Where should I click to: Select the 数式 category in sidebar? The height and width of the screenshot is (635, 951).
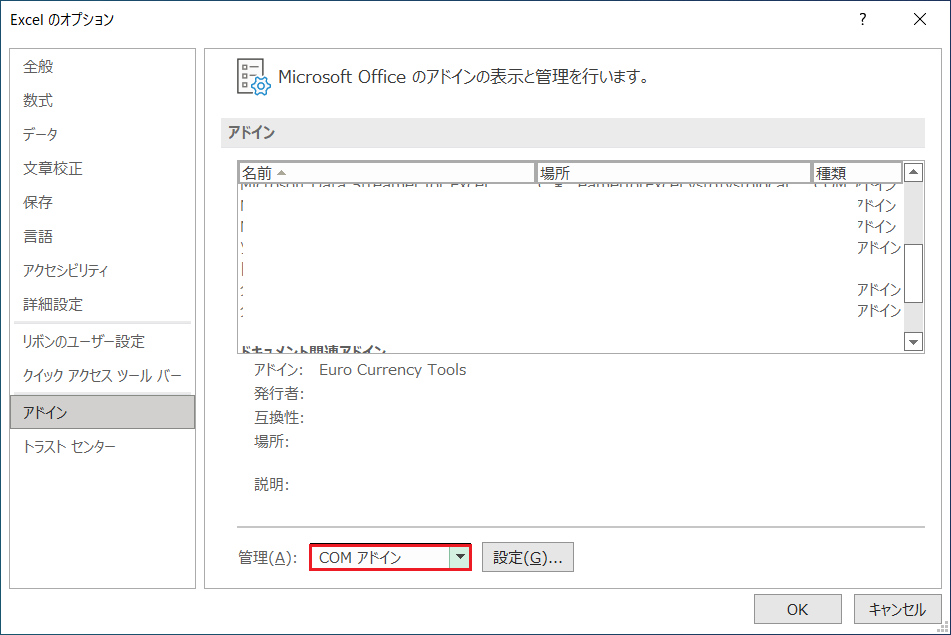pos(38,101)
